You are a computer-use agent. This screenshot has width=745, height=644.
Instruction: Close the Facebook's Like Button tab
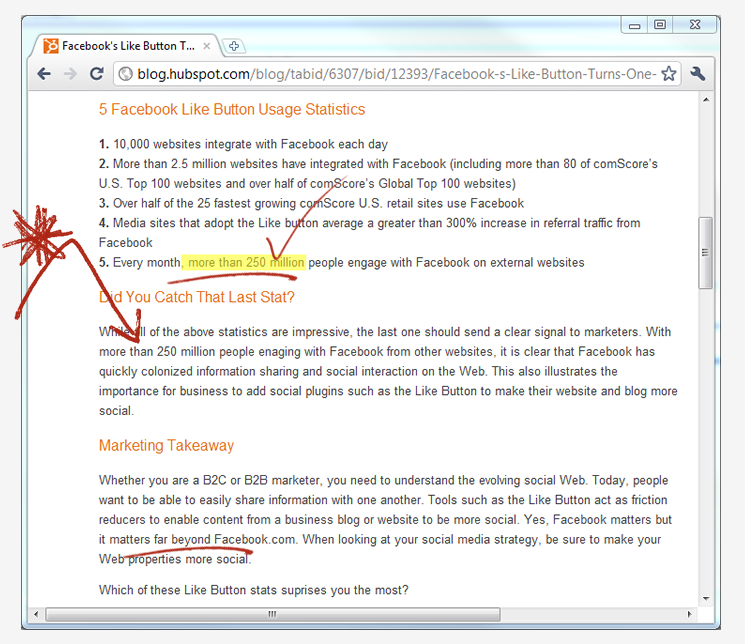pos(207,46)
